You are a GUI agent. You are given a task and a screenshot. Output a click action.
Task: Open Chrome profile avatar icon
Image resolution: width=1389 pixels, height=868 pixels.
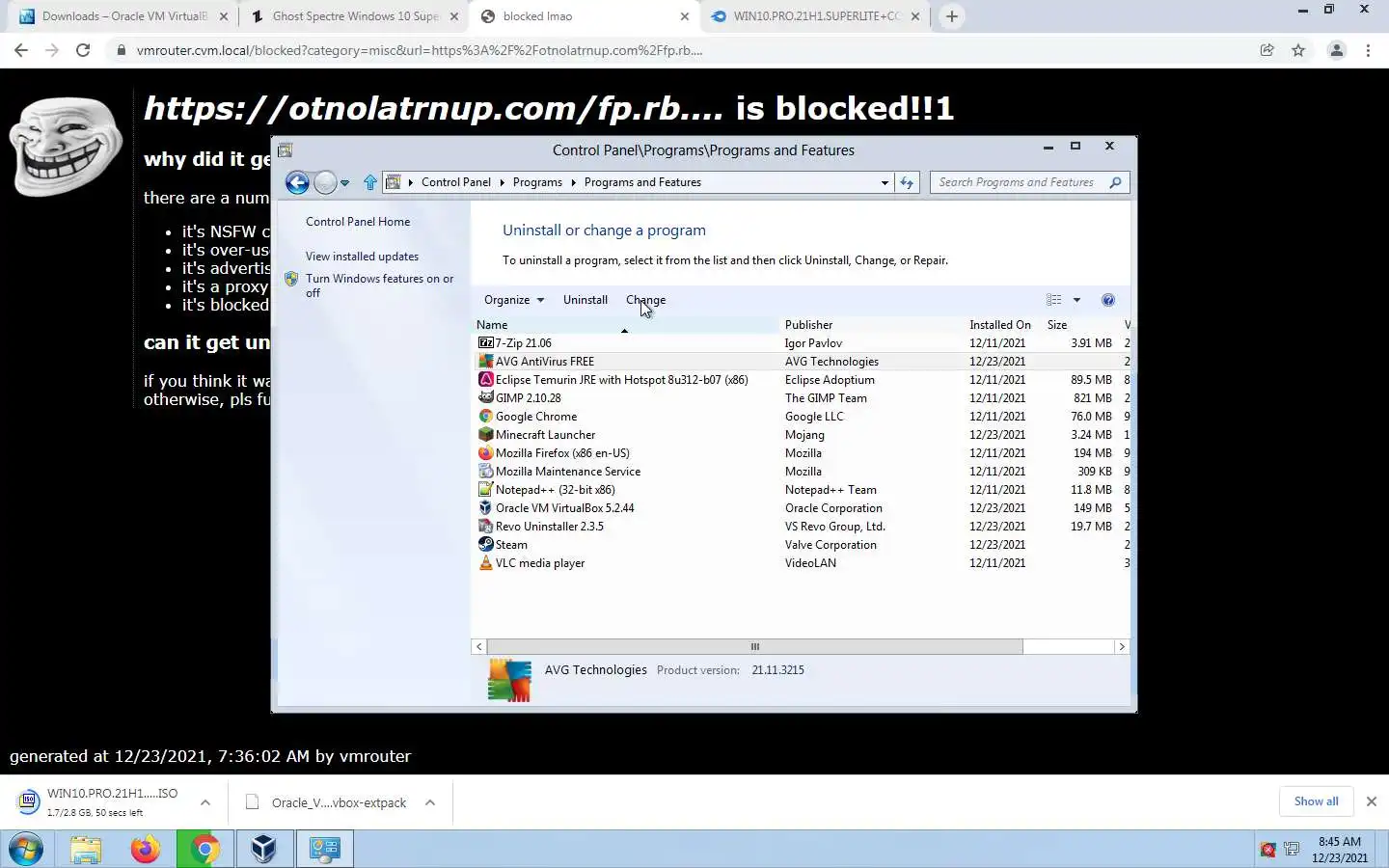coord(1337,50)
